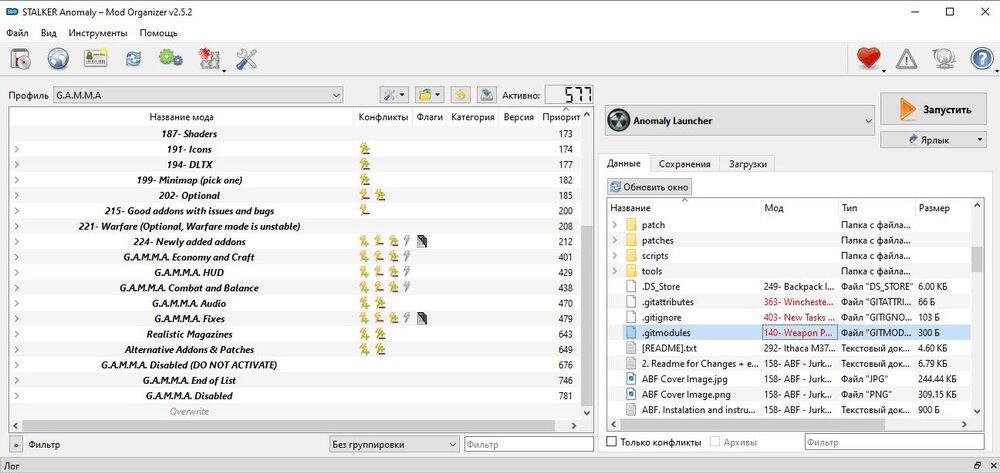1000x474 pixels.
Task: Open the Ярлык shortcut dropdown
Action: coord(934,139)
